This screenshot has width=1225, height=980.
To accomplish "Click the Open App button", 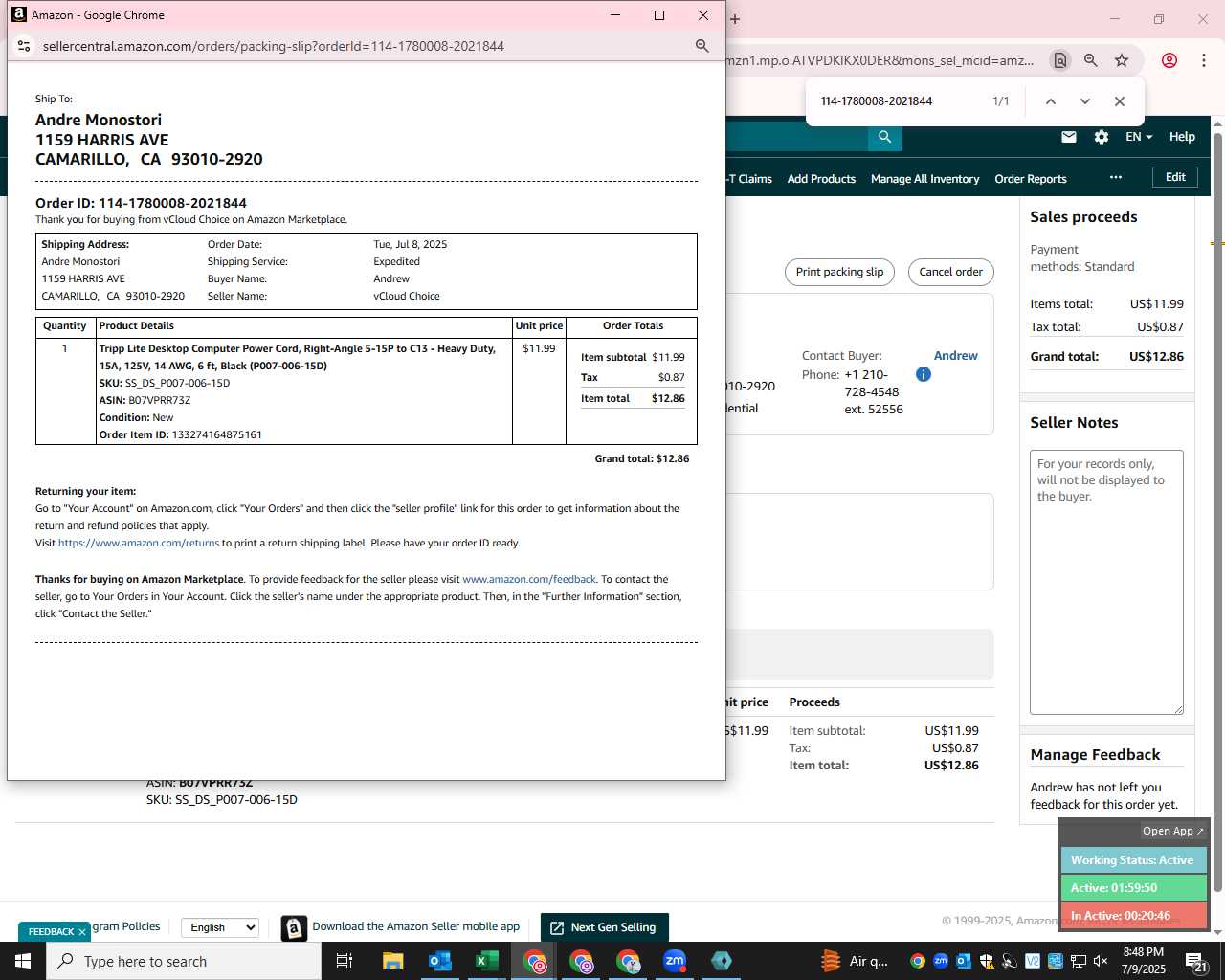I will (1173, 831).
